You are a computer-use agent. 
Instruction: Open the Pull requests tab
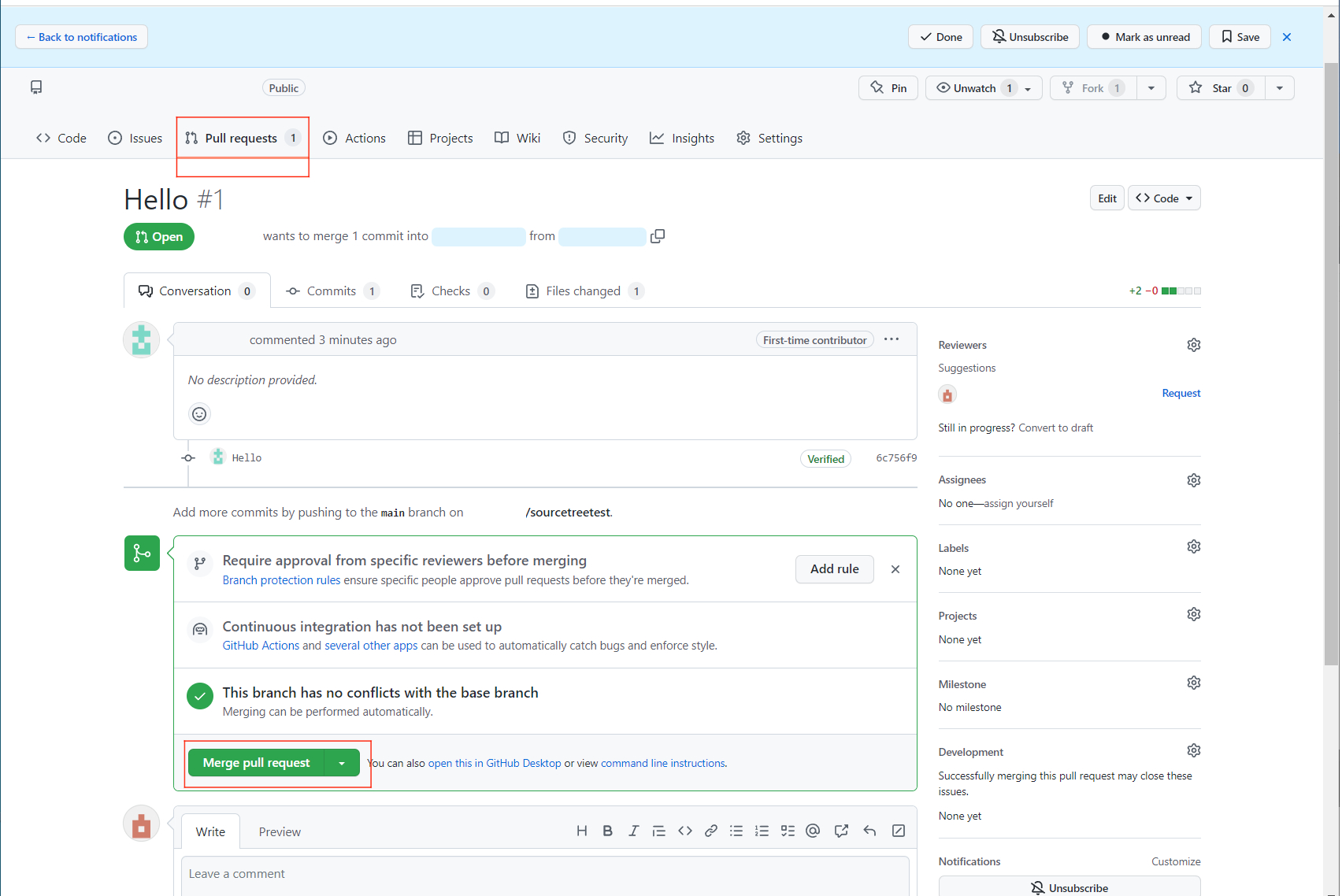click(x=243, y=139)
